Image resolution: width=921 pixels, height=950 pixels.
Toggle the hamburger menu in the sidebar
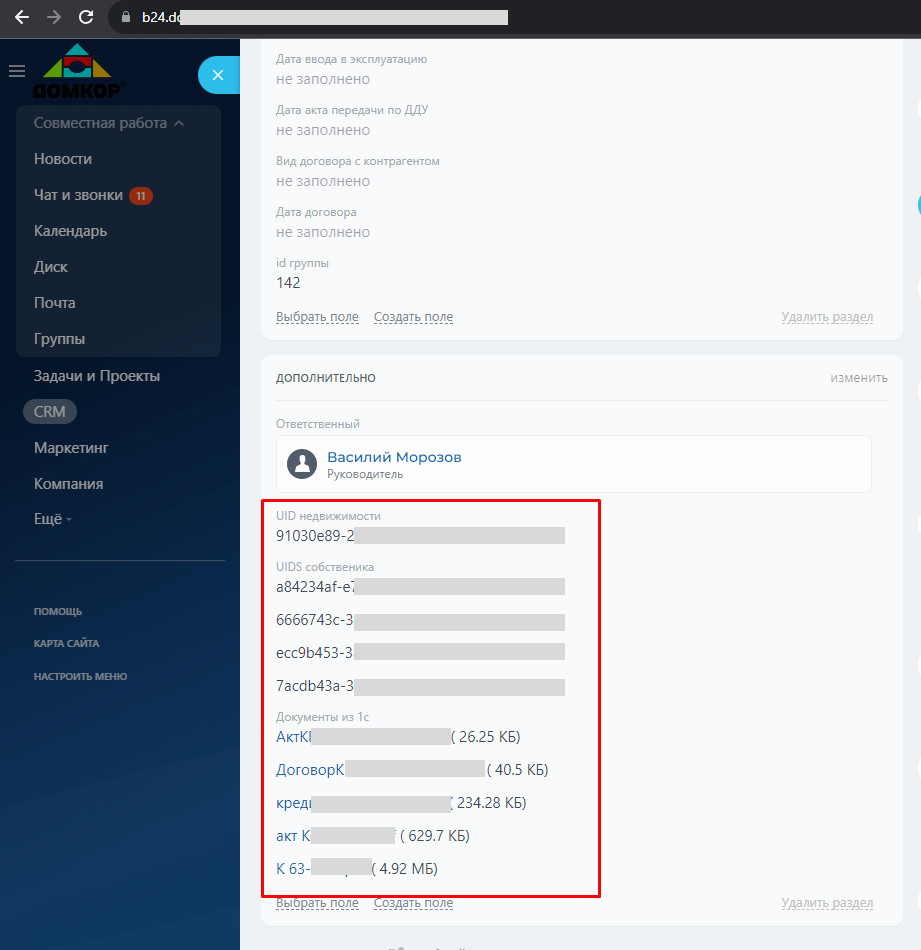17,71
